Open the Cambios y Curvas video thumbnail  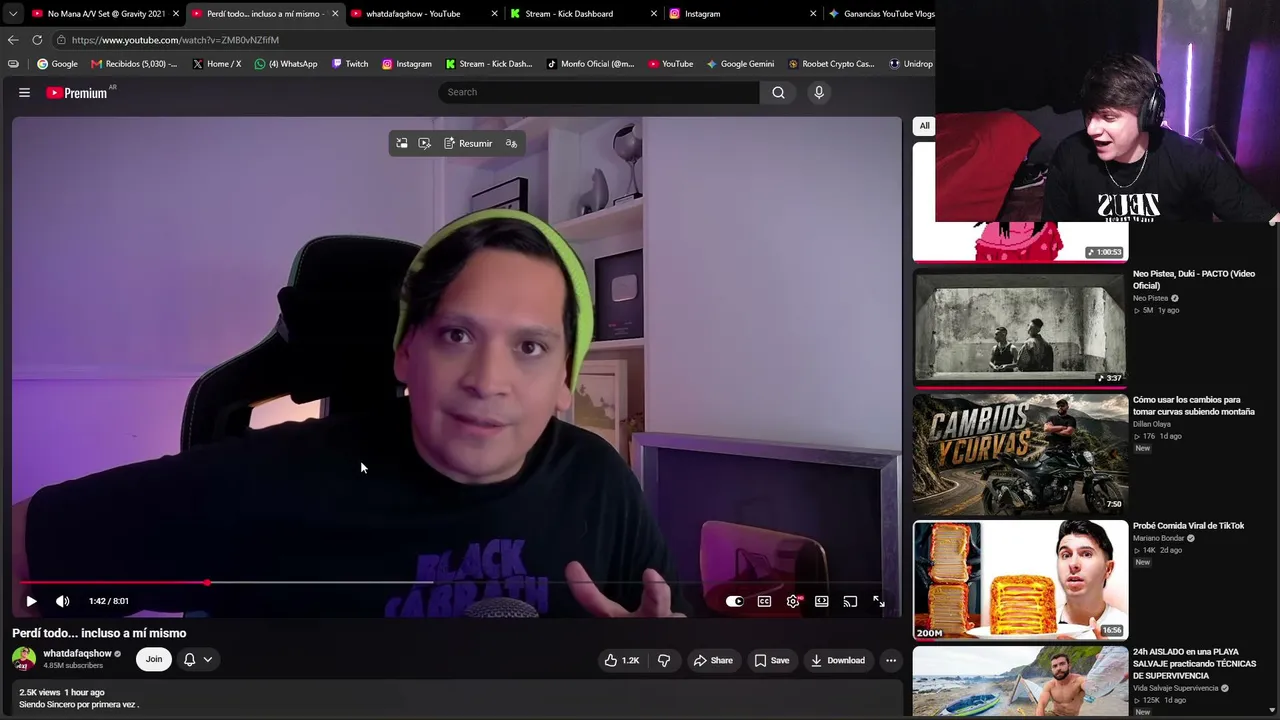pyautogui.click(x=1020, y=454)
